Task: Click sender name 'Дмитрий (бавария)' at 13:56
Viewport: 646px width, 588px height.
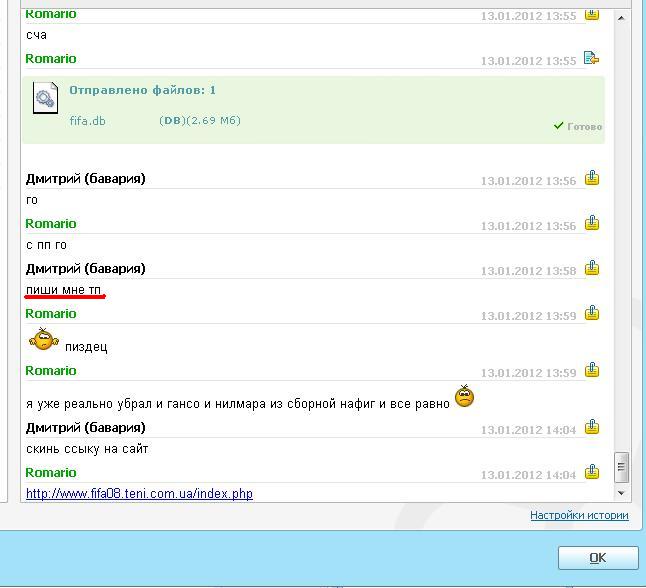Action: 86,179
